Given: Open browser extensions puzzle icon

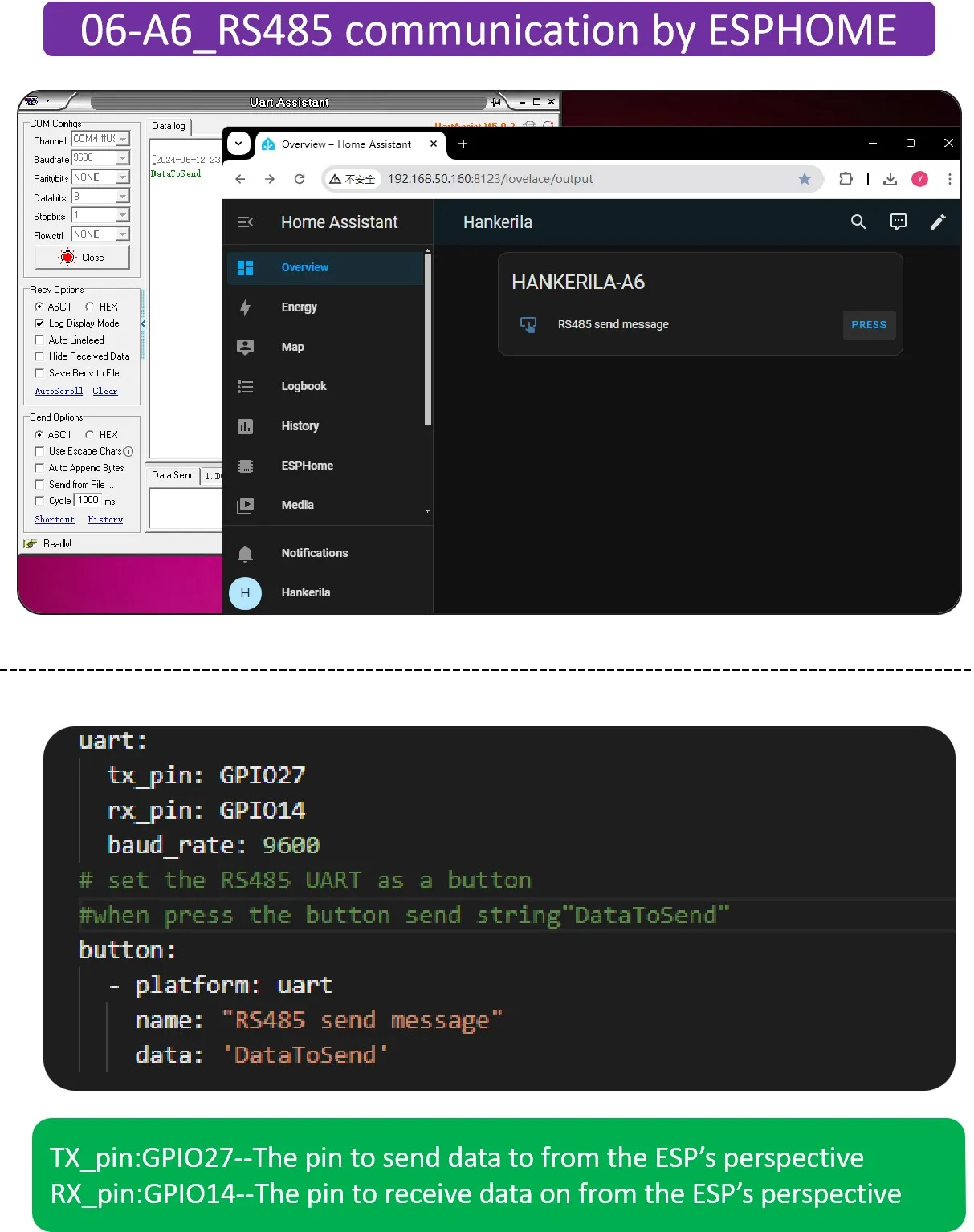Looking at the screenshot, I should [846, 179].
